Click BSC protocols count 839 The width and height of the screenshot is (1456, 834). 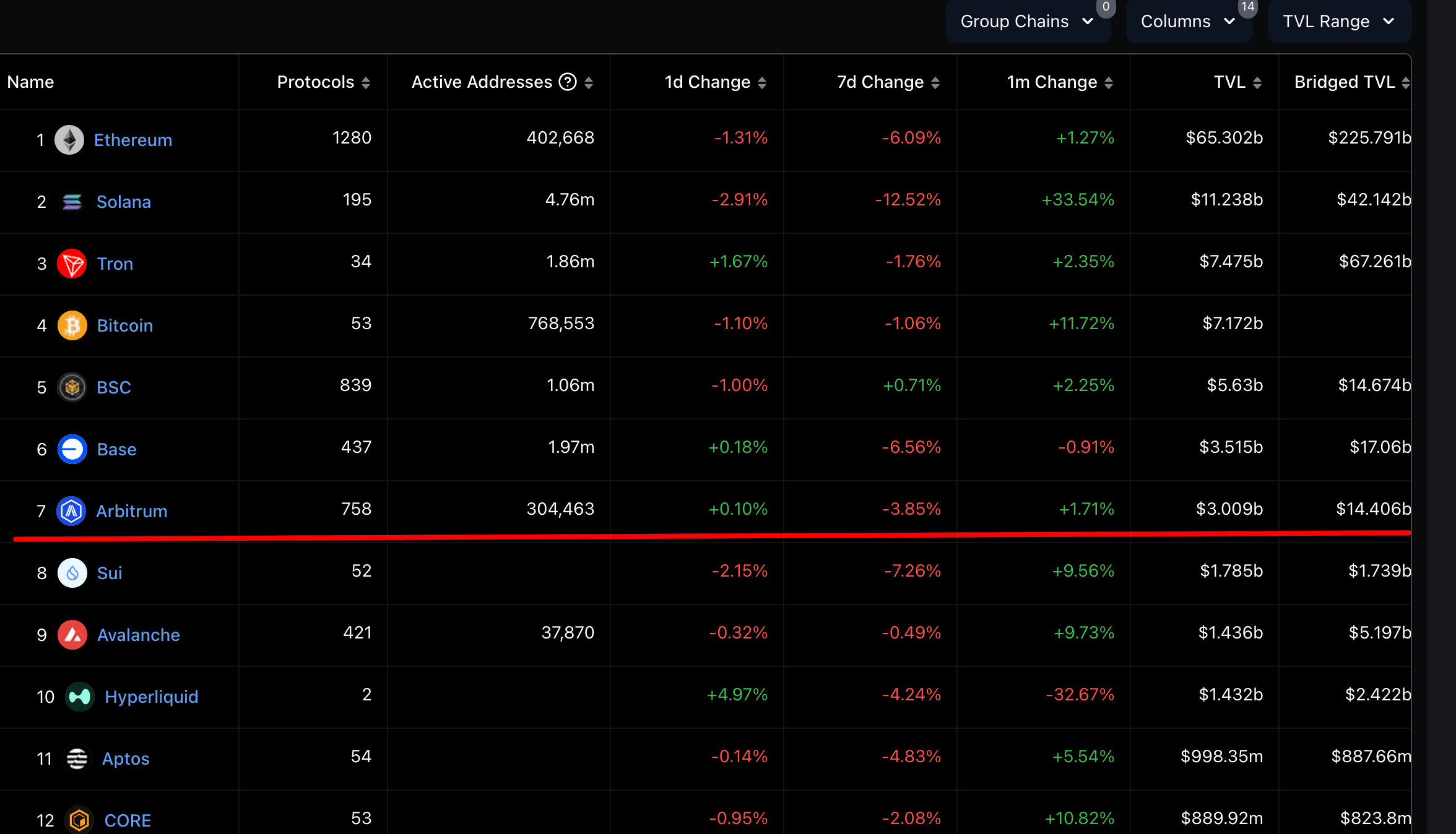pyautogui.click(x=356, y=385)
